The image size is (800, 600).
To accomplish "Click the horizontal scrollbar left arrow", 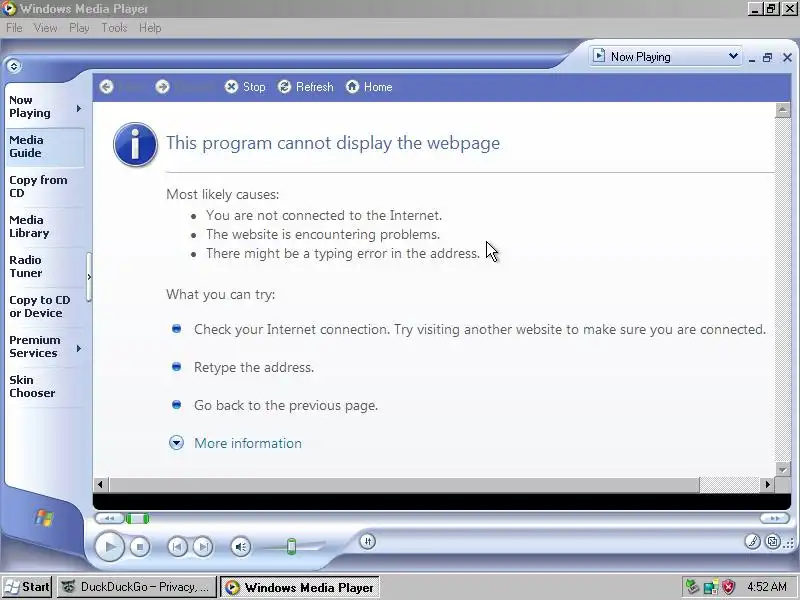I will (101, 485).
